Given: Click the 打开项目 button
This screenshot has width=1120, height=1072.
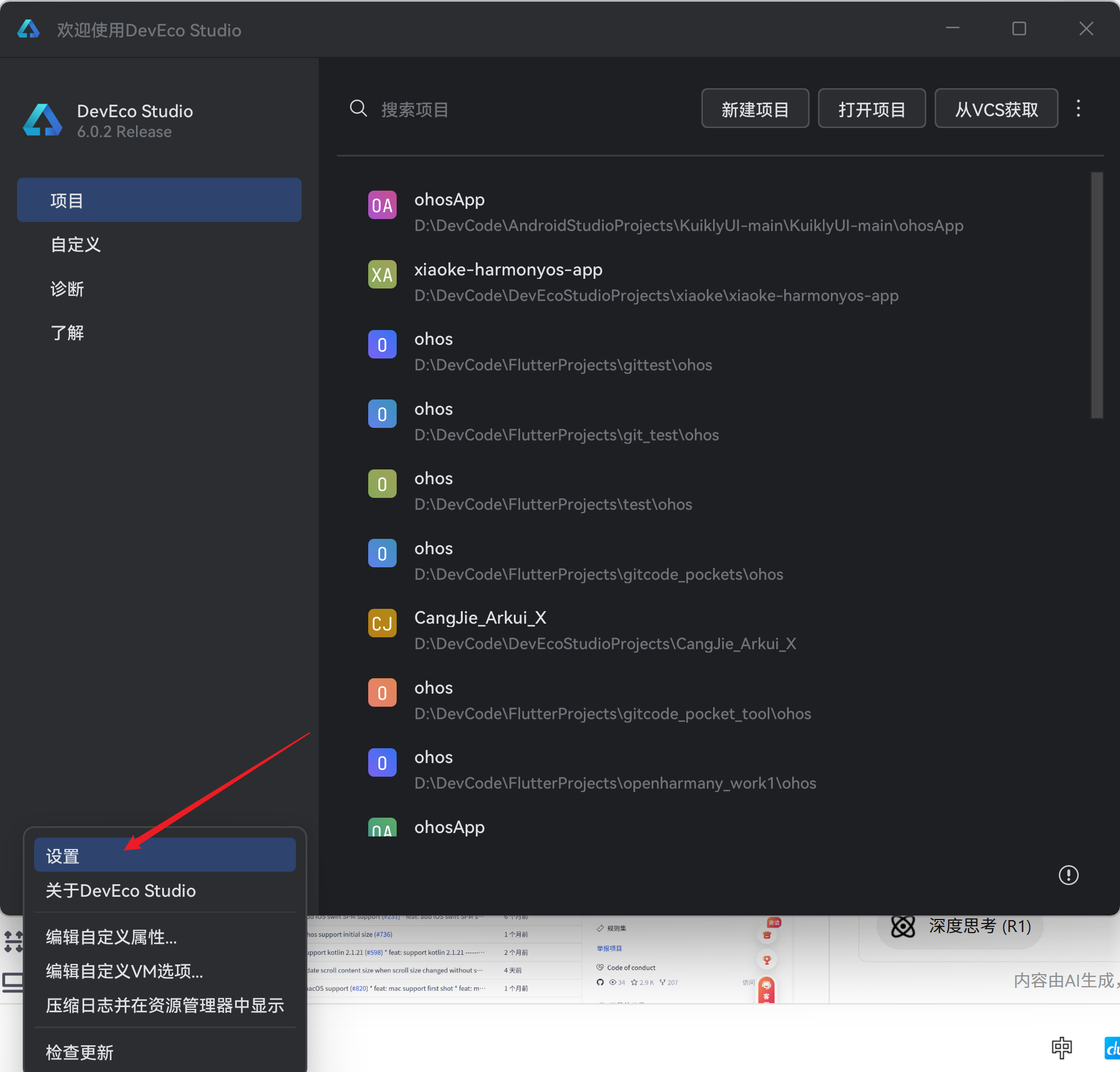Looking at the screenshot, I should click(871, 109).
